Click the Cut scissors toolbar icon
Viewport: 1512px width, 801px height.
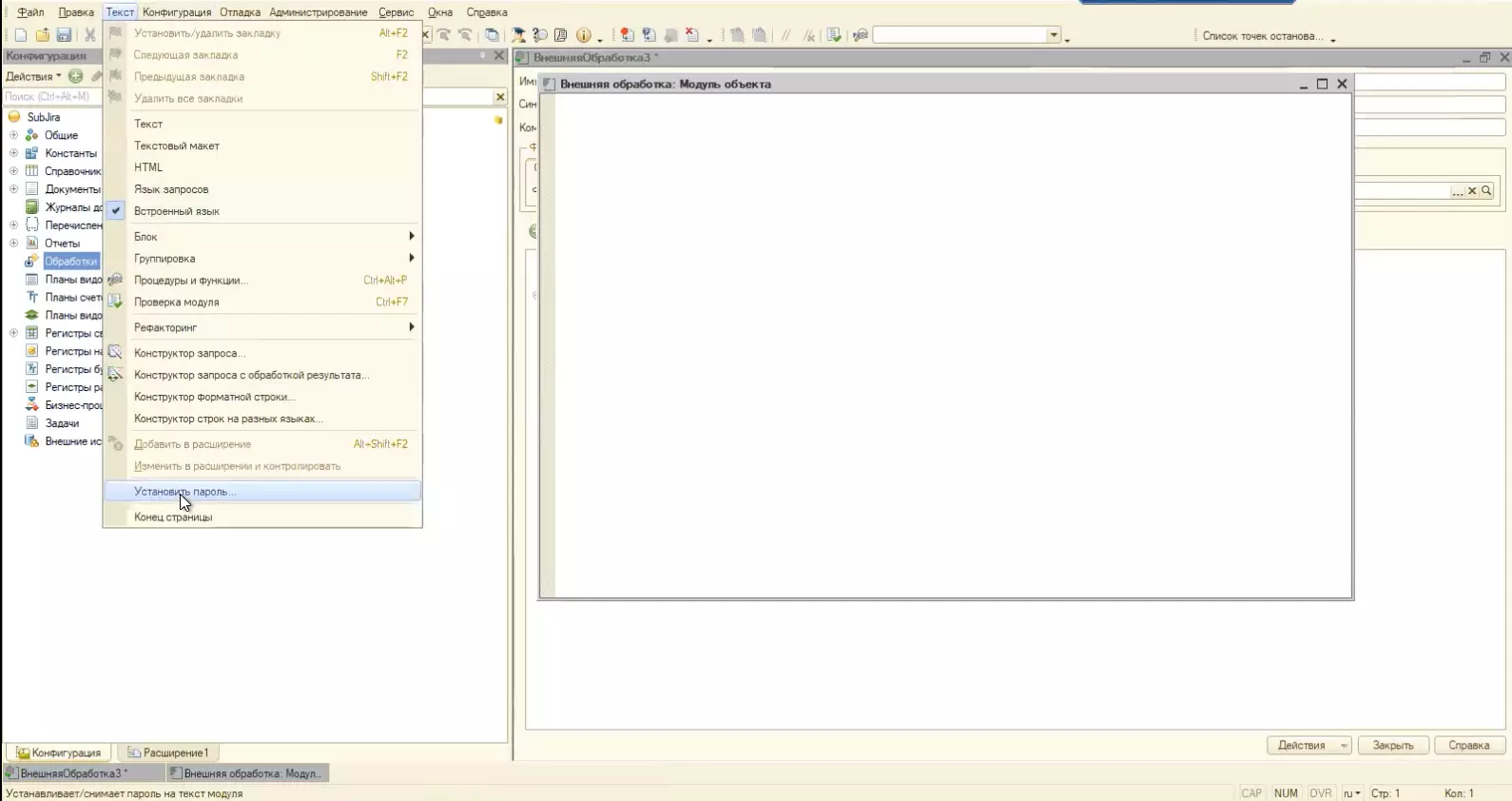point(90,35)
